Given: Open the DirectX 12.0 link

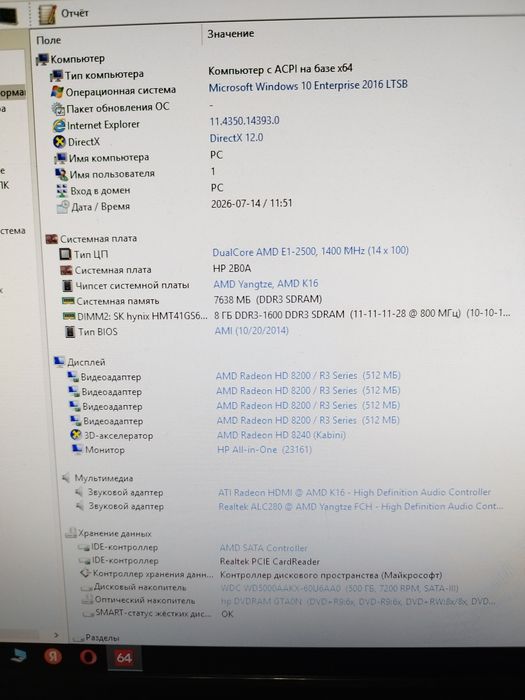Looking at the screenshot, I should (236, 138).
